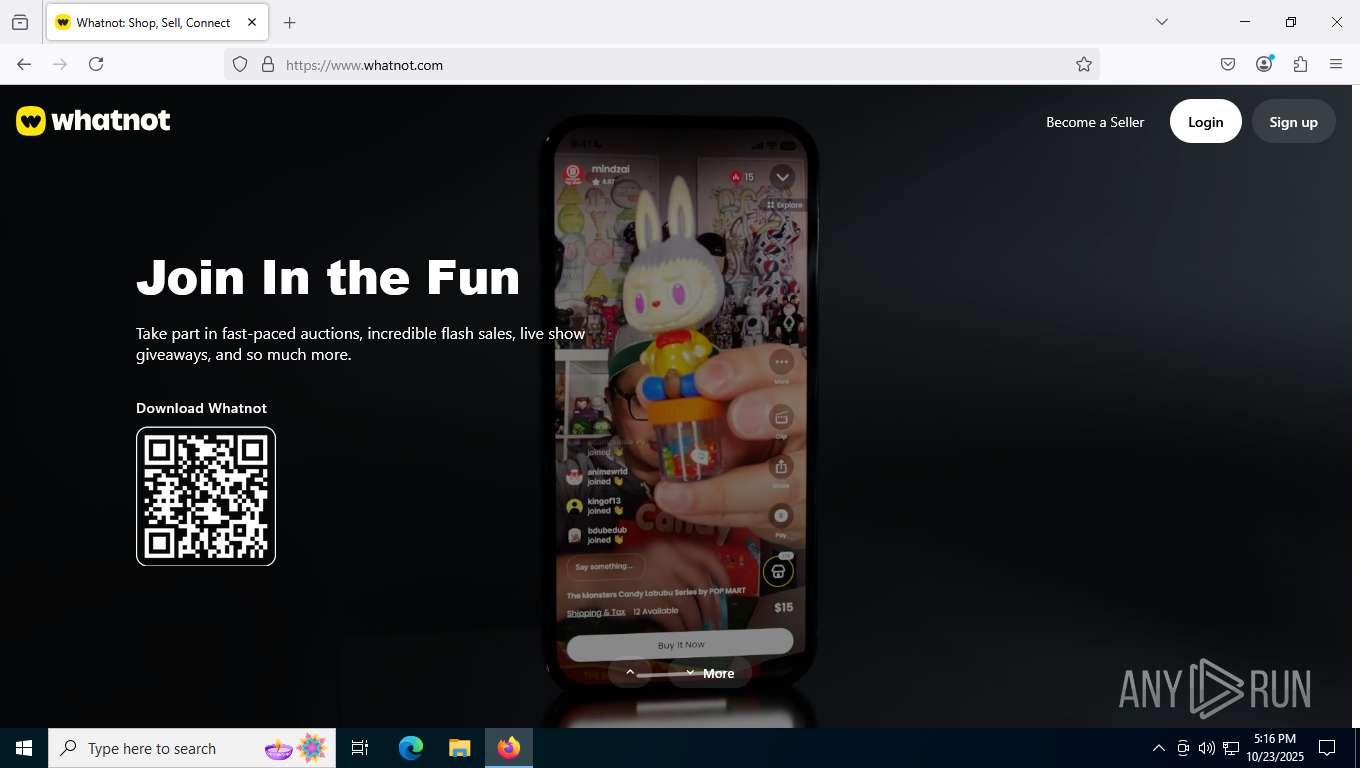Open the clock showing 5:16 PM
1360x768 pixels.
pyautogui.click(x=1275, y=748)
